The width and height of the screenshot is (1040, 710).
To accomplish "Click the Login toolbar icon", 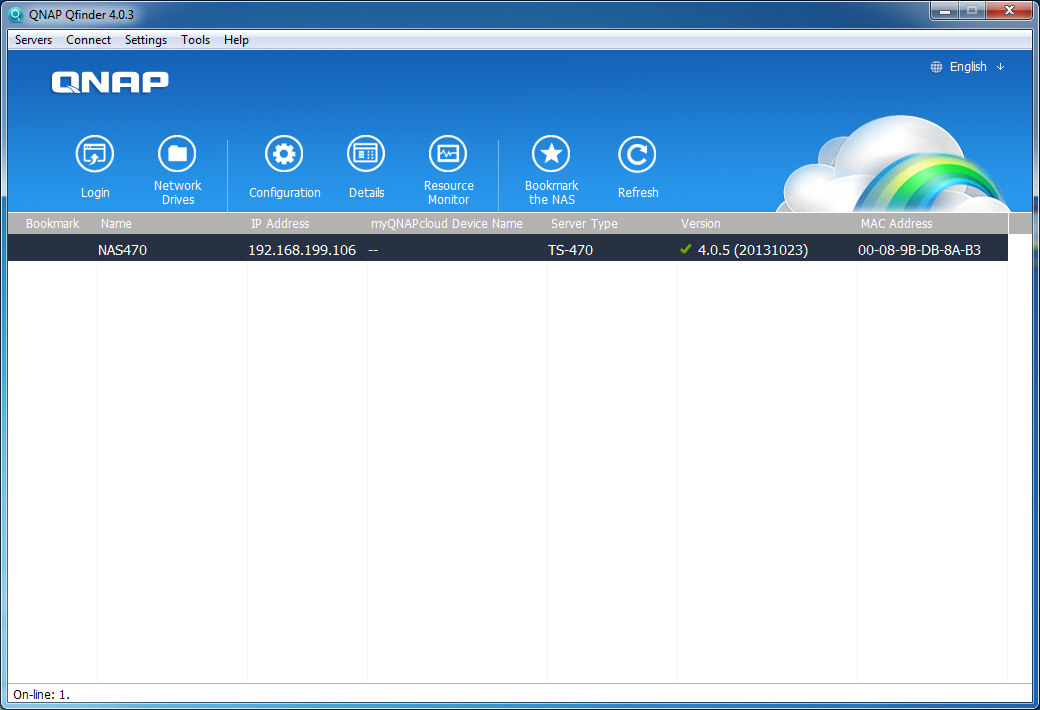I will 95,154.
